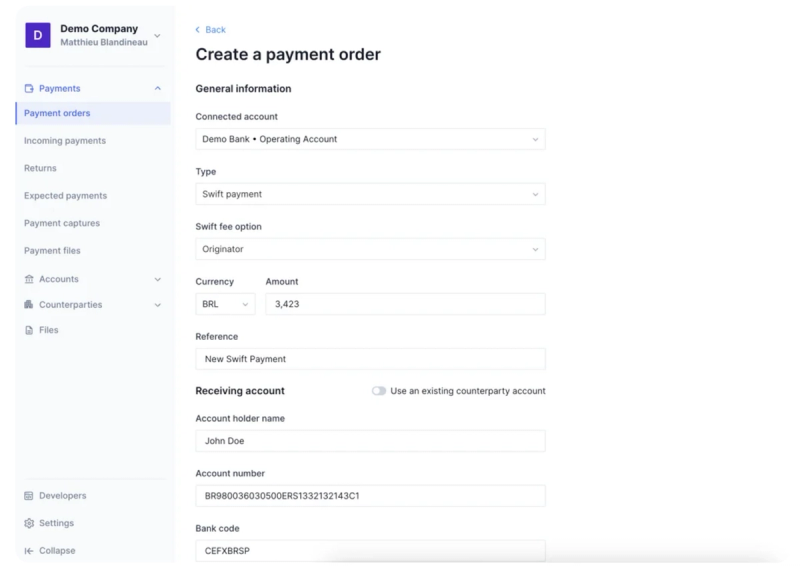Click the Account holder name field
The width and height of the screenshot is (800, 574).
pos(370,441)
